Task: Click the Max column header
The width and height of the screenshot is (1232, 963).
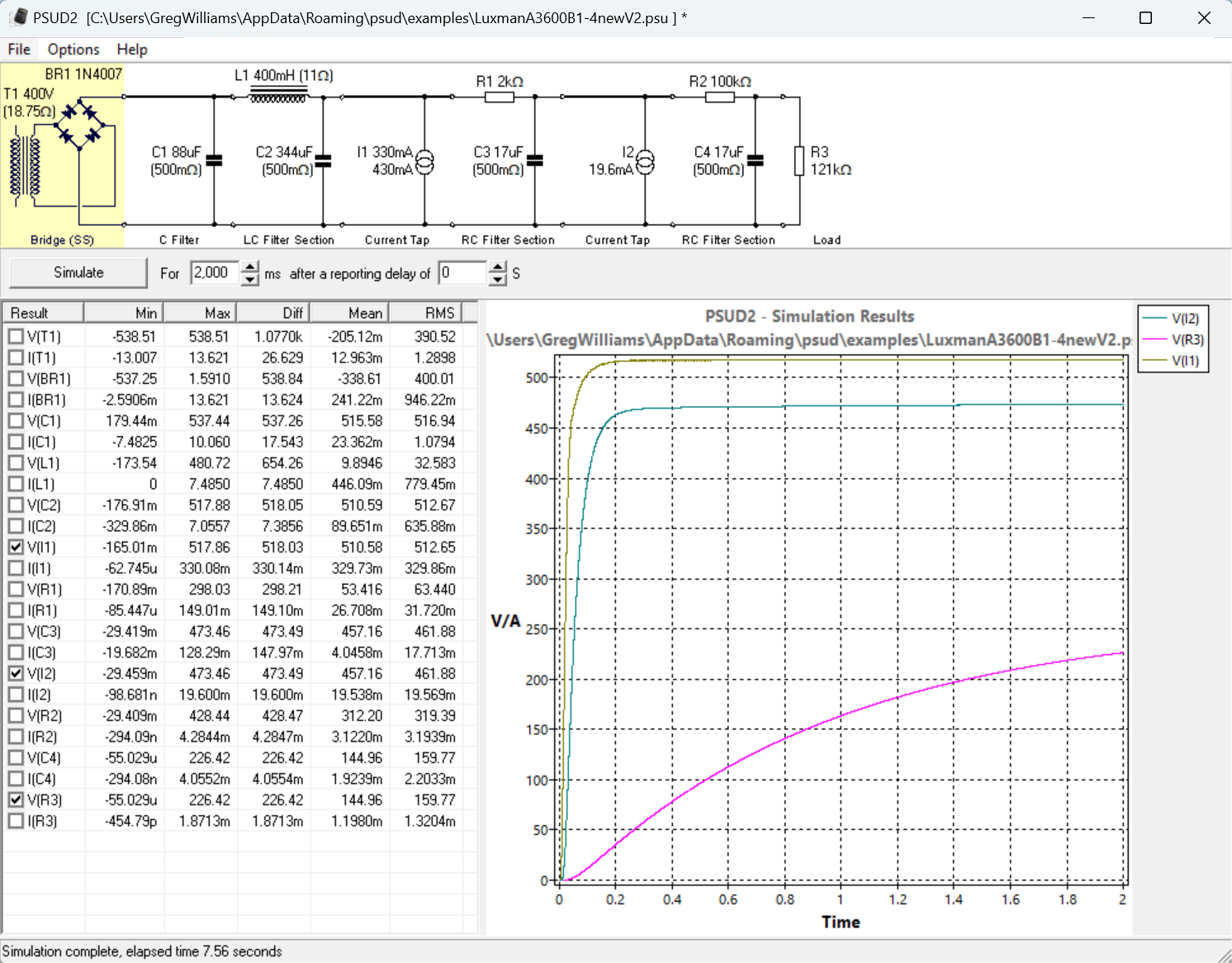Action: pyautogui.click(x=201, y=313)
